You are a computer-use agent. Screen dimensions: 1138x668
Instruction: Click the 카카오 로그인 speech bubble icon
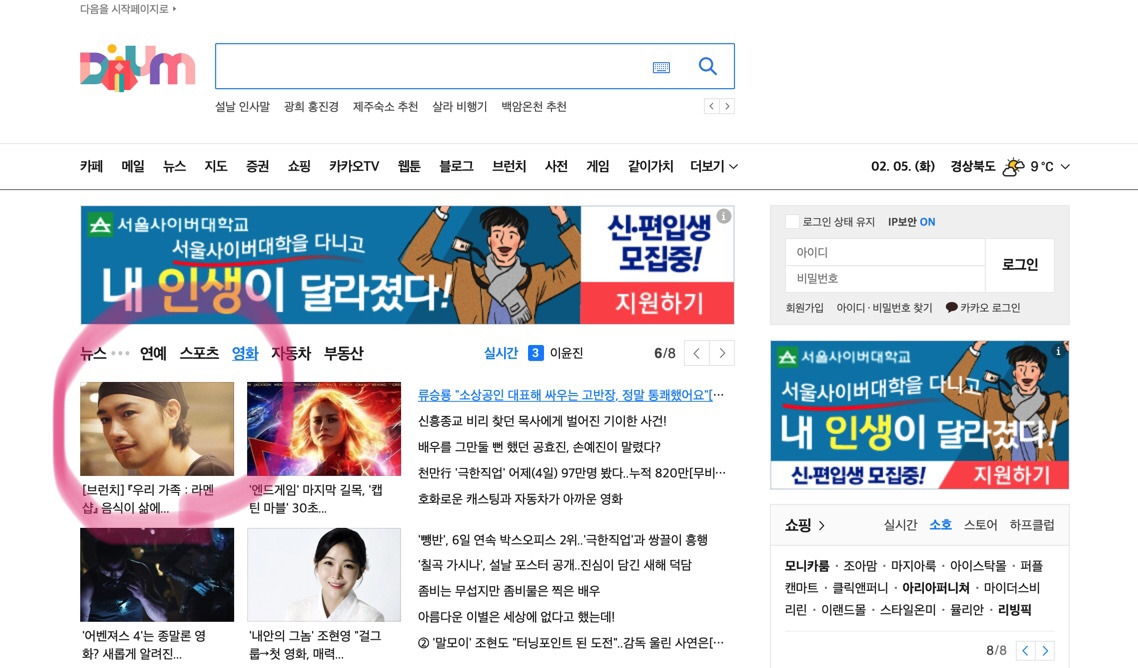(951, 307)
